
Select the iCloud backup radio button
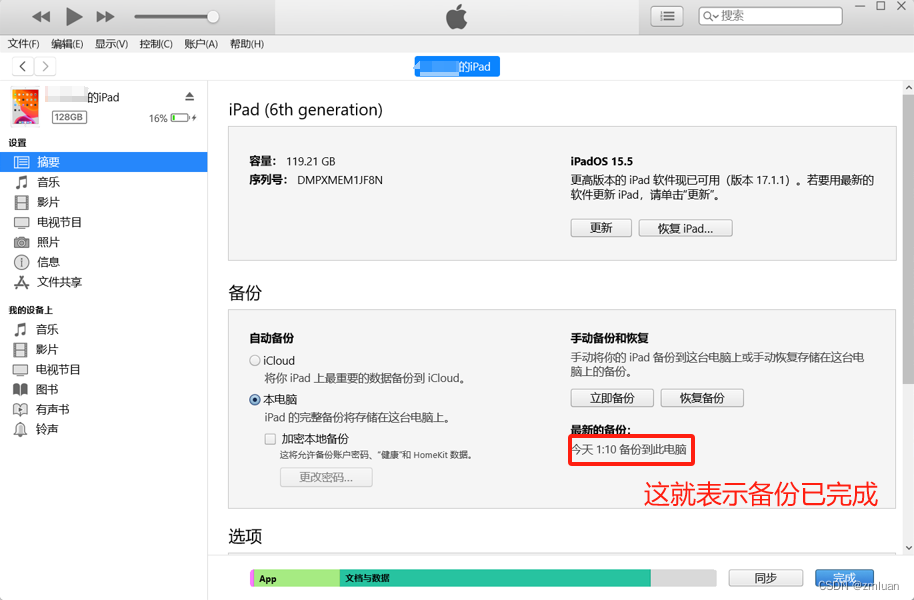pyautogui.click(x=255, y=360)
